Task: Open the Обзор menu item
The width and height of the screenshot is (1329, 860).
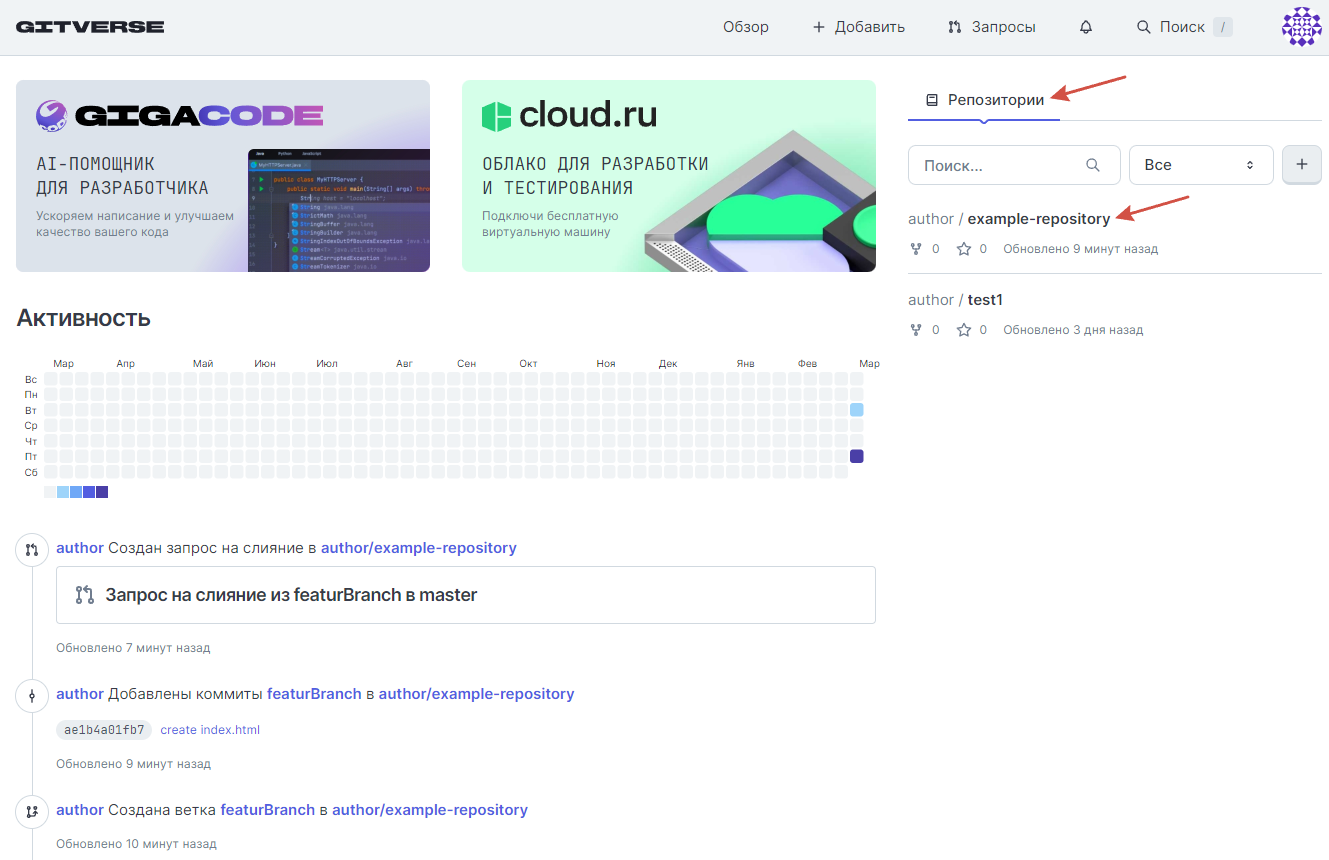Action: (x=746, y=27)
